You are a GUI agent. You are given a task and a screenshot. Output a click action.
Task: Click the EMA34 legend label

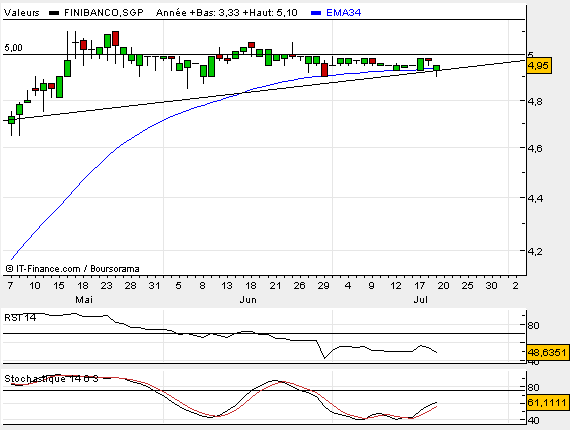tap(344, 13)
